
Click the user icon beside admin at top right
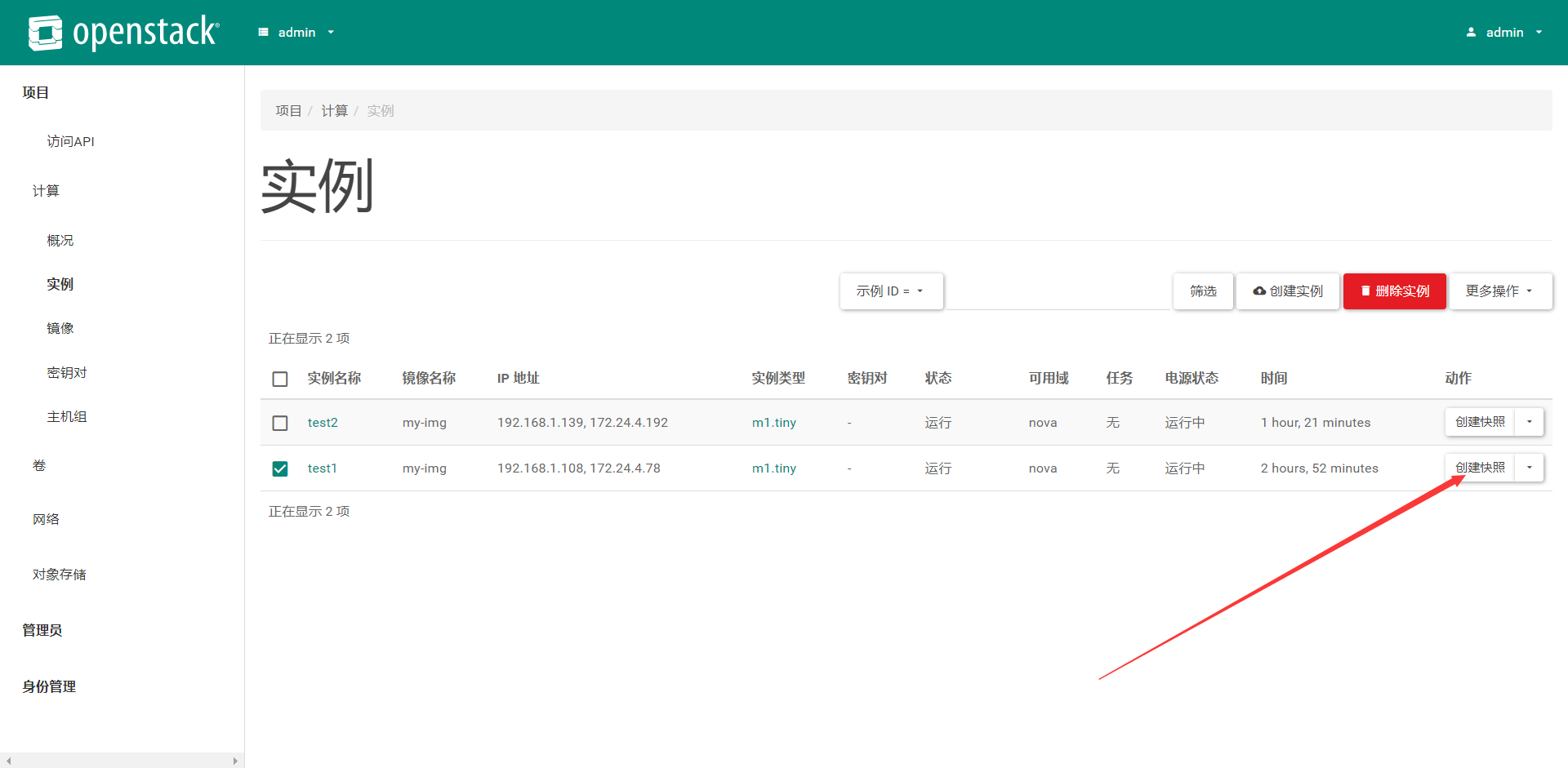pos(1471,33)
